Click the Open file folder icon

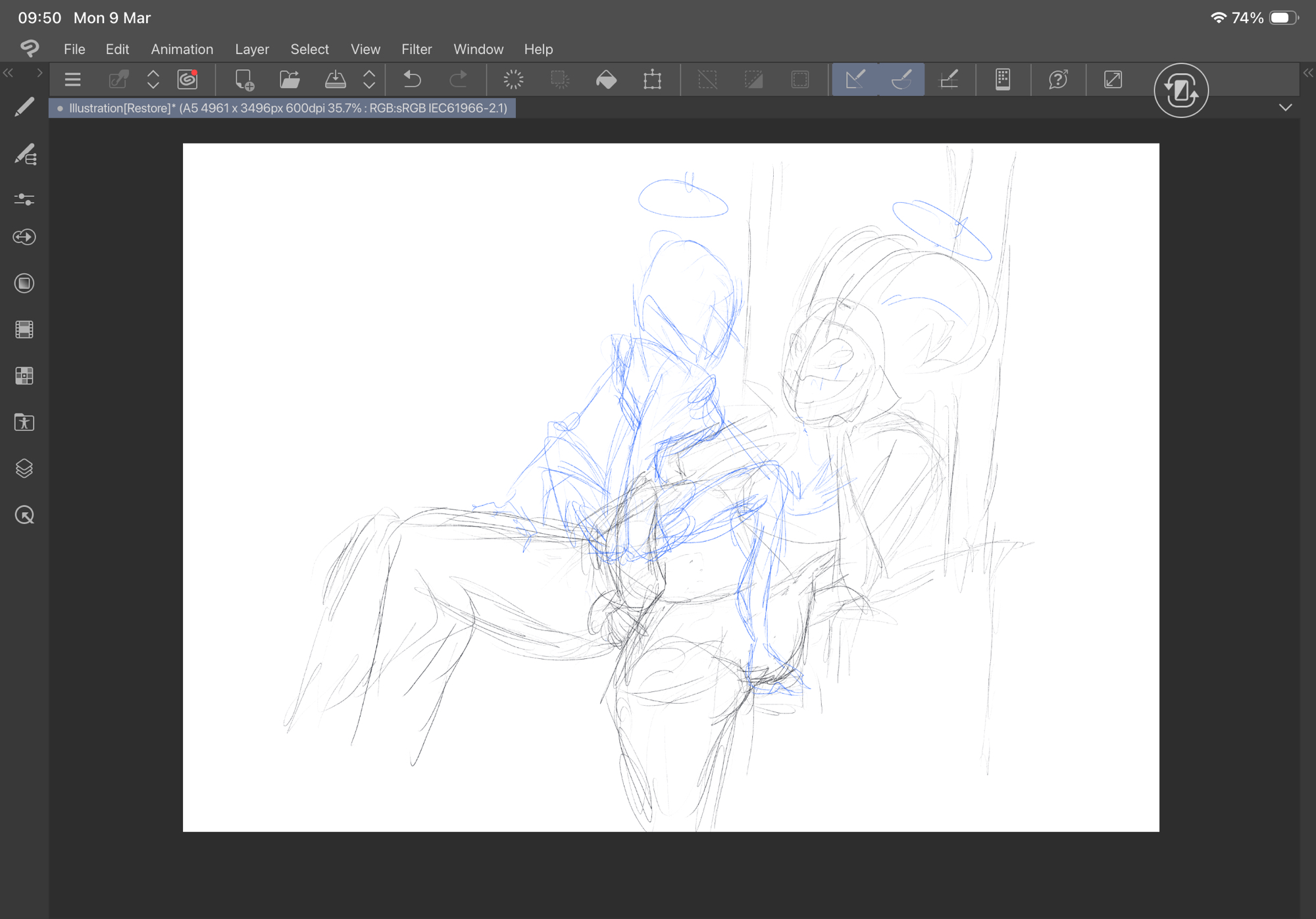(290, 80)
